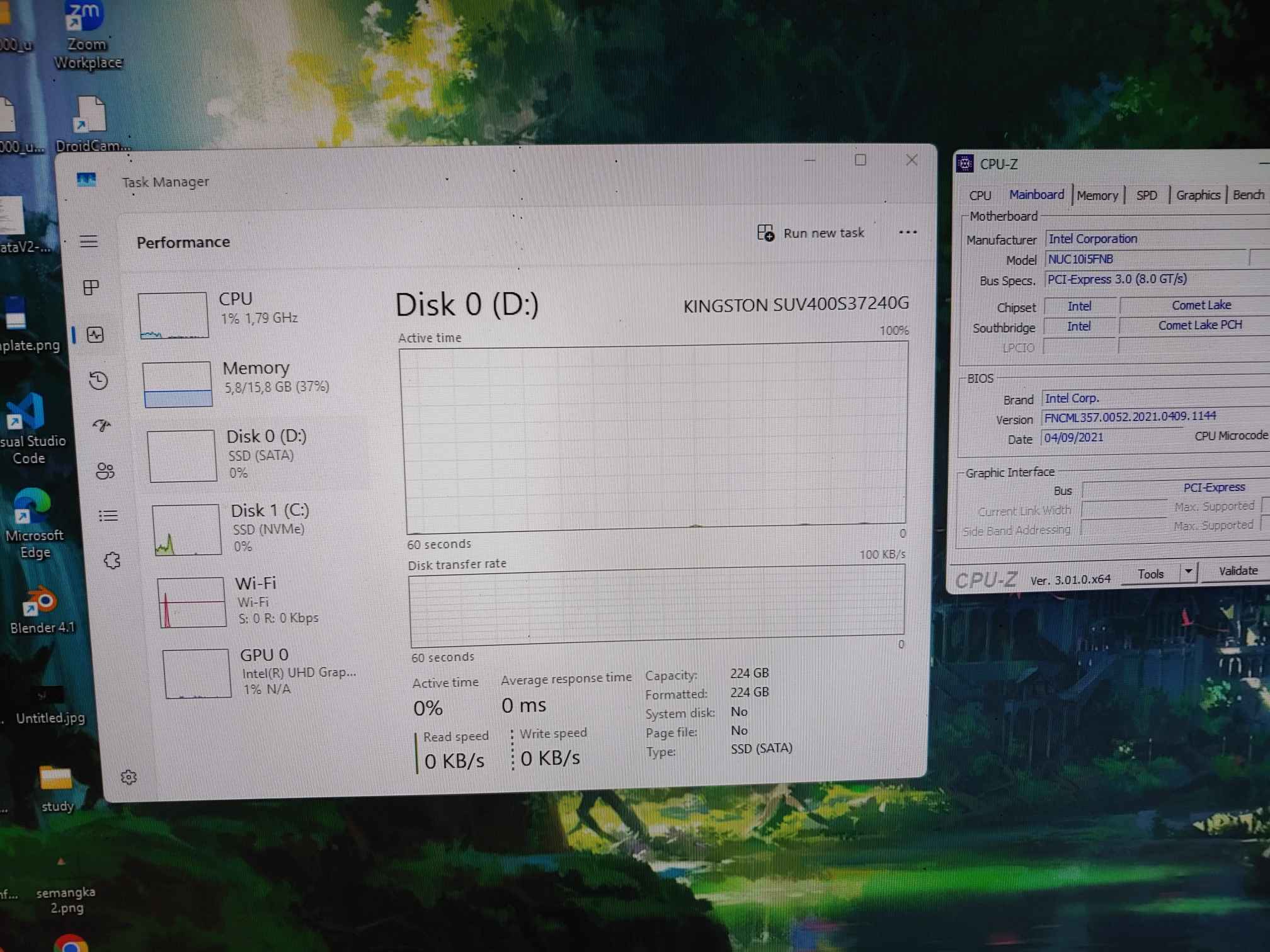Click the Write speed 0 KB/s value

(x=551, y=758)
